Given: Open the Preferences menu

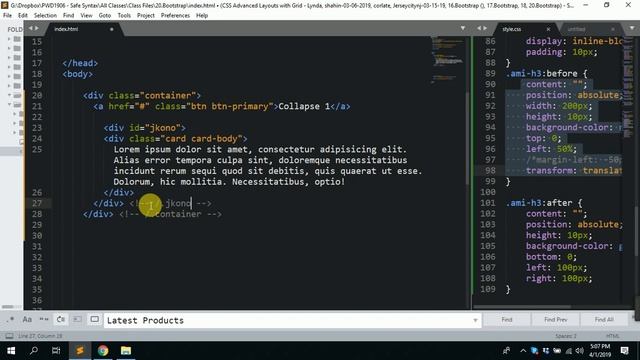Looking at the screenshot, I should tap(175, 16).
